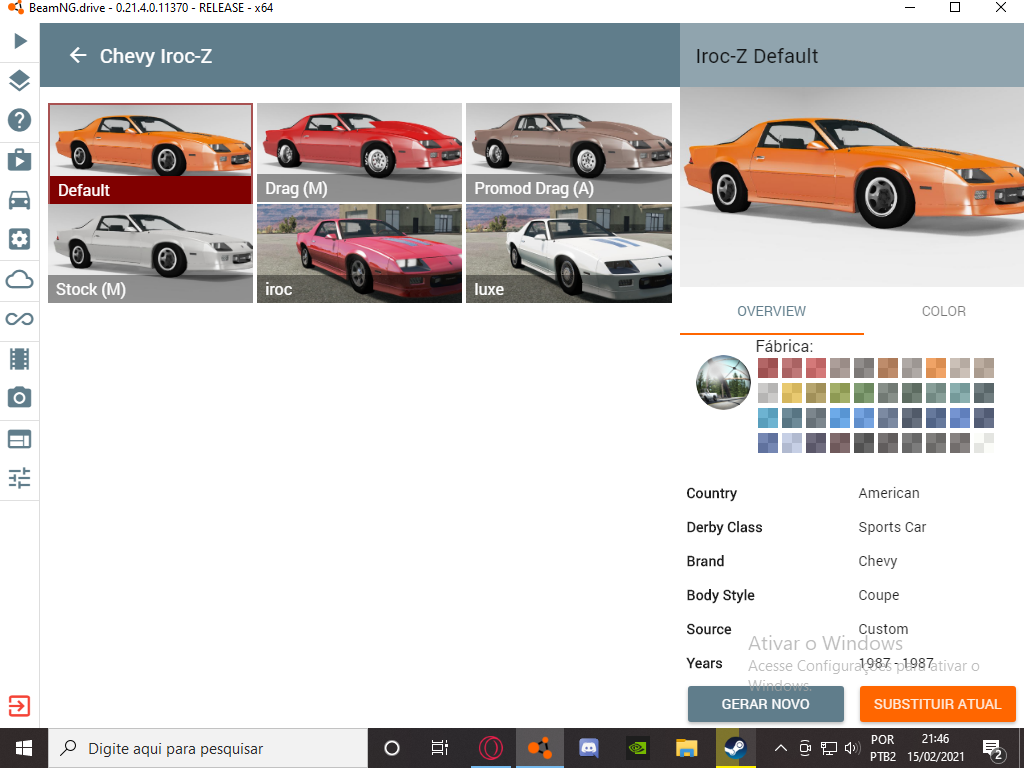Click the 'Coupe' body style value
Viewport: 1024px width, 768px height.
point(878,595)
